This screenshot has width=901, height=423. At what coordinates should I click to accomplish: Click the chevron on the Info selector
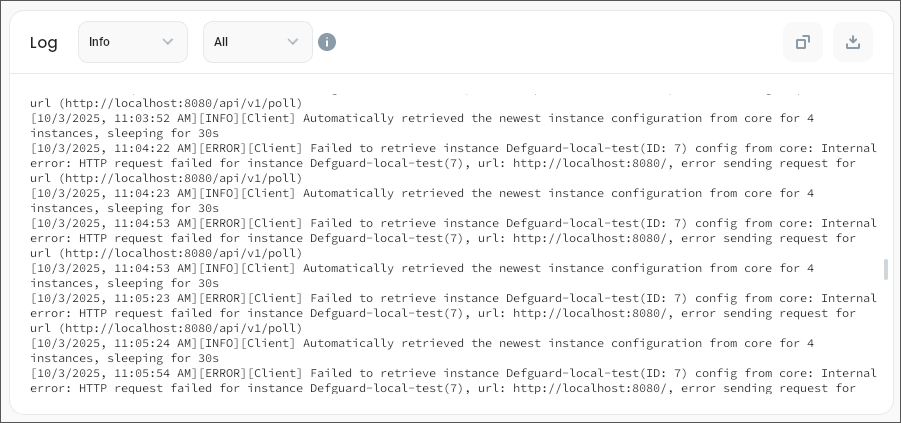(x=168, y=42)
